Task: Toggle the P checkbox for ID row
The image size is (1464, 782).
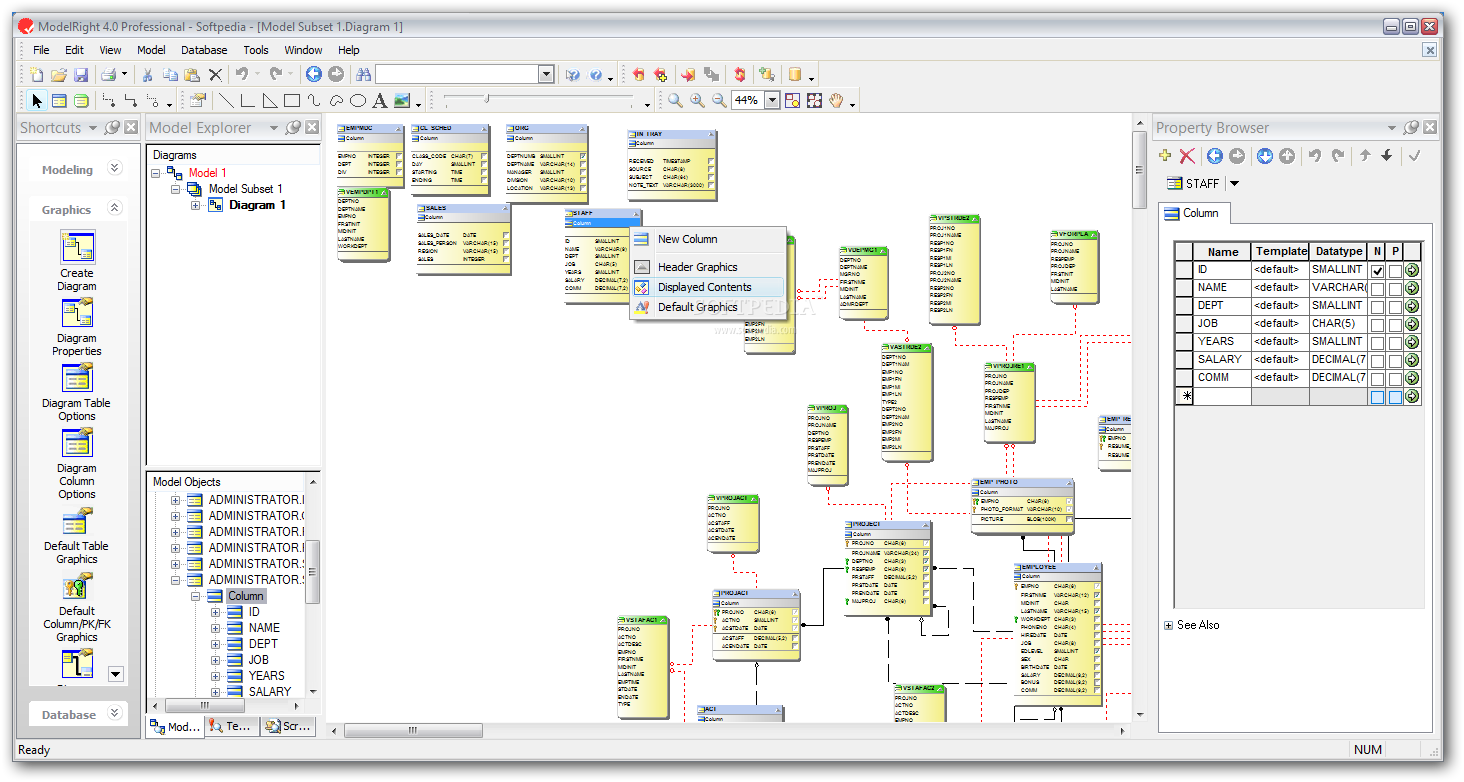Action: point(1395,270)
